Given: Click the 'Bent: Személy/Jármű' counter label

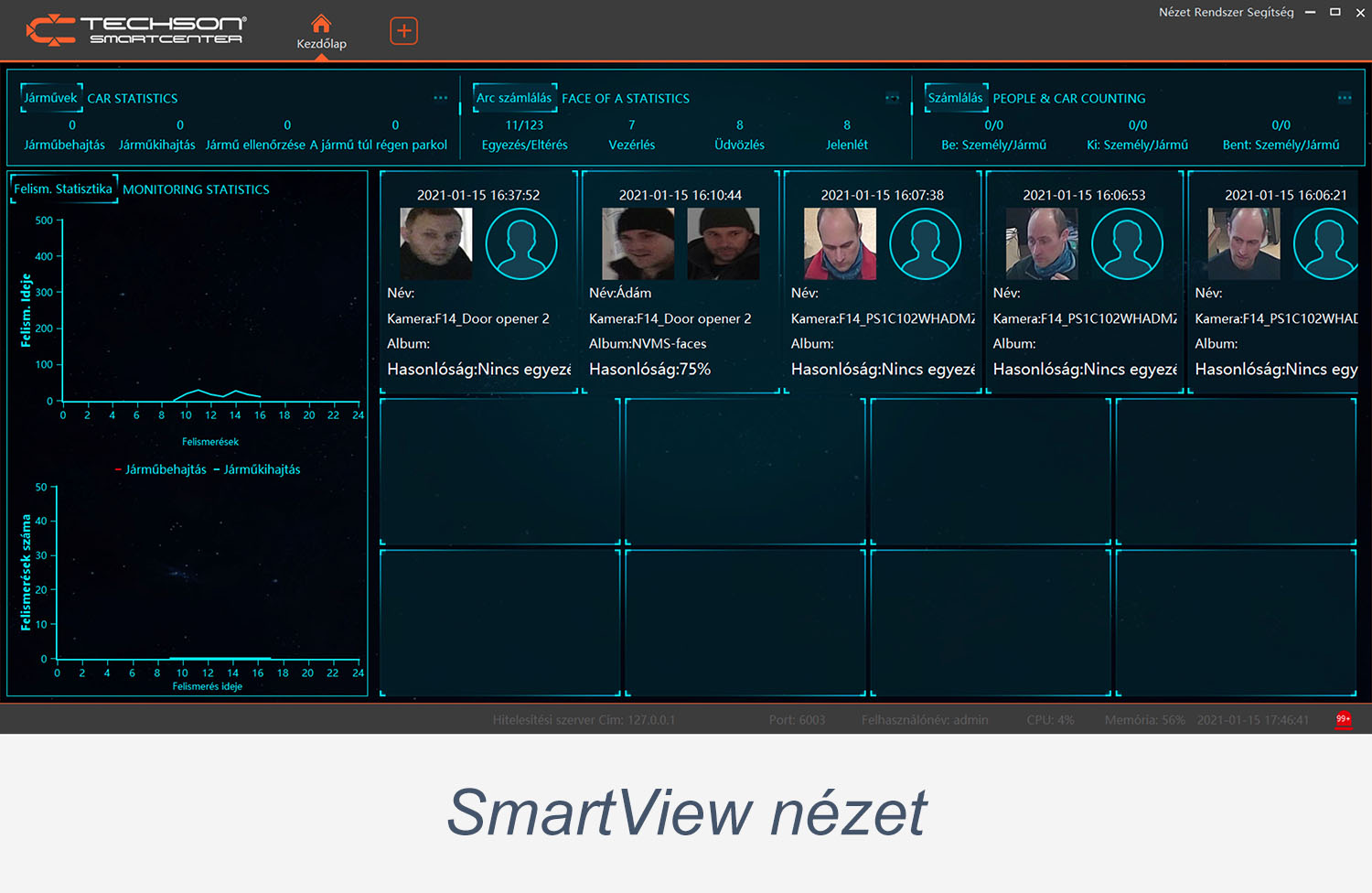Looking at the screenshot, I should [1281, 145].
